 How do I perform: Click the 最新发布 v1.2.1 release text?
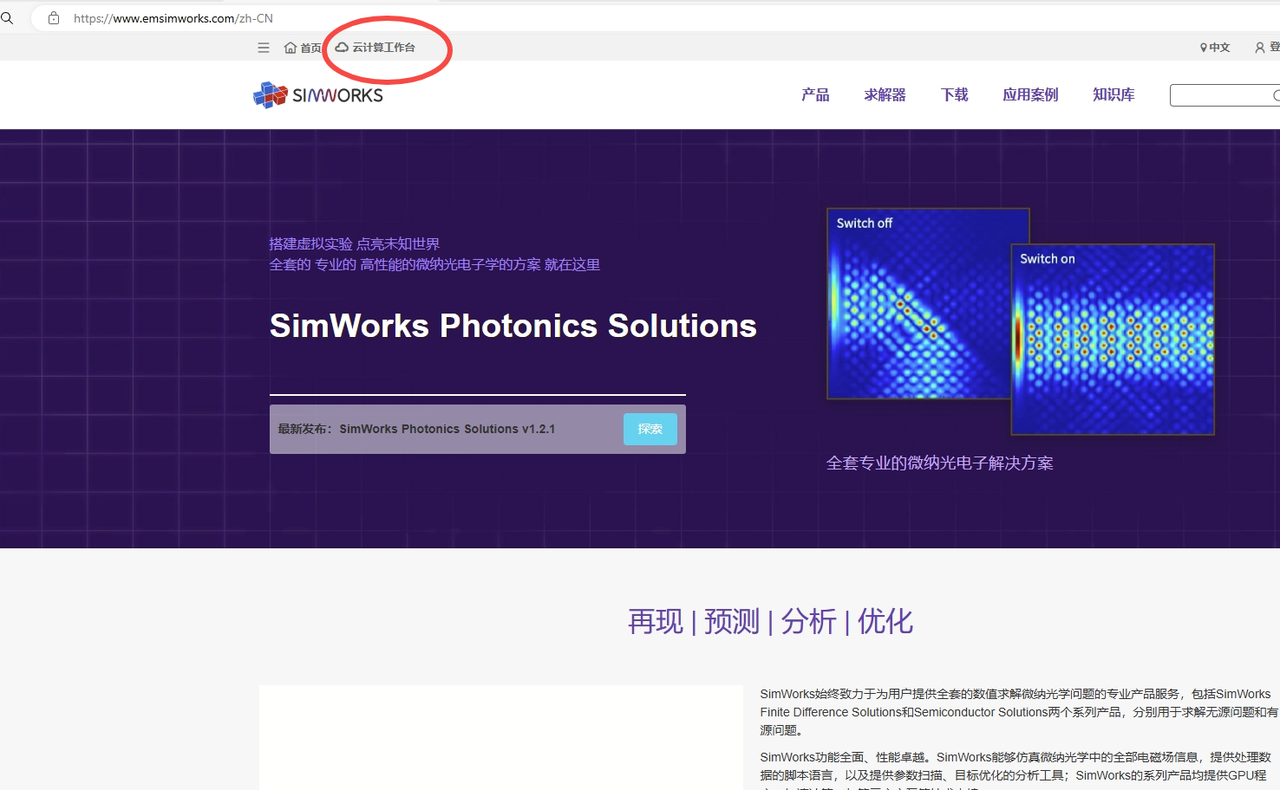coord(416,429)
